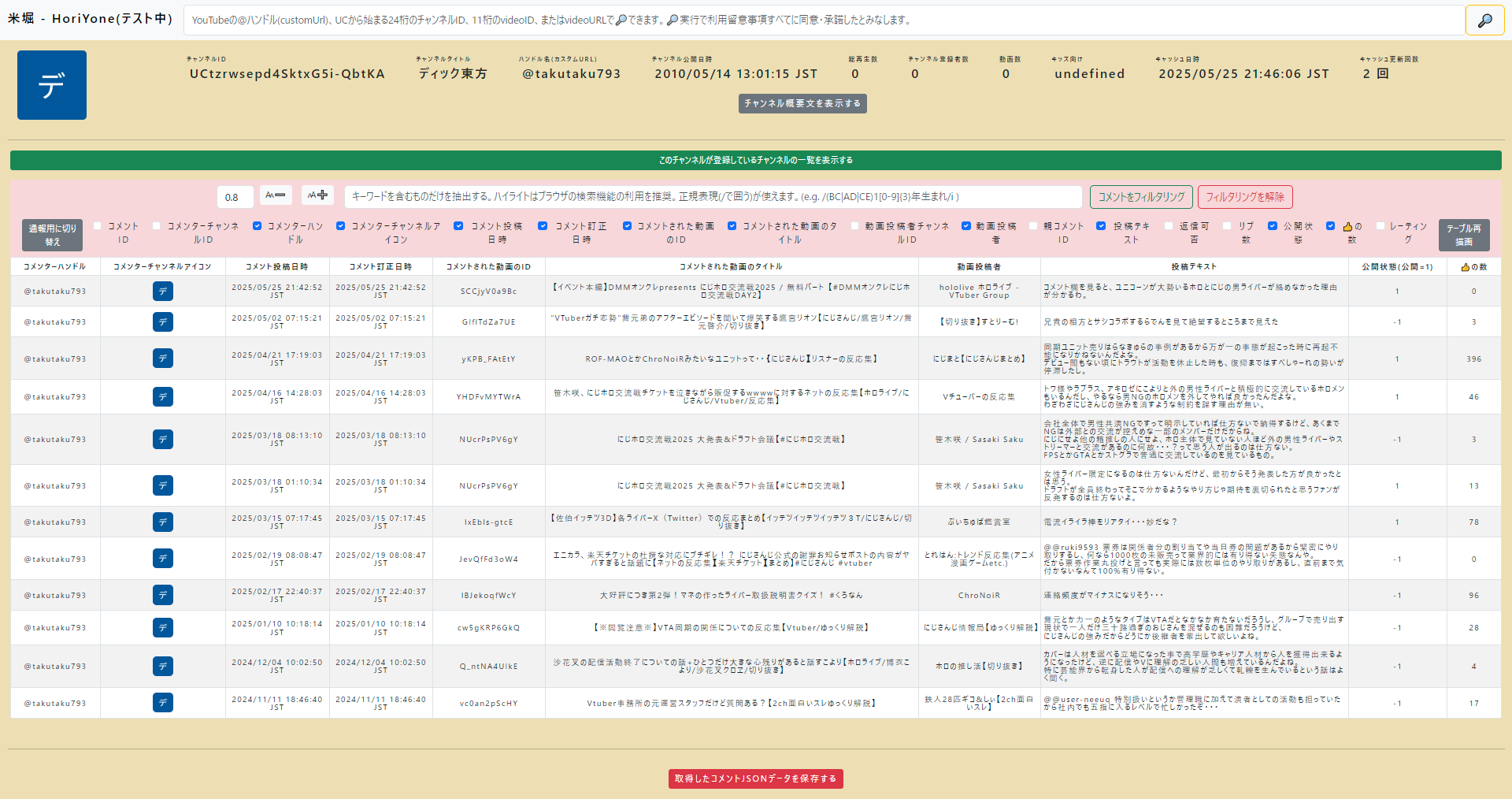Click commenter icon in row JevQfFd3oW4
Viewport: 1512px width, 799px height.
tap(163, 559)
